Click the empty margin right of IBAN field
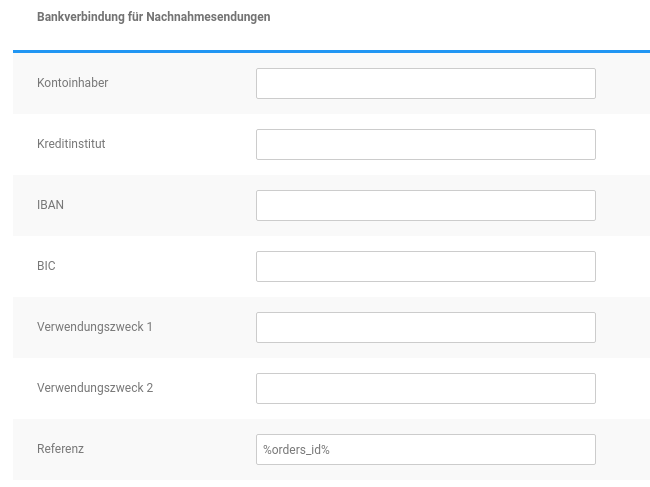The height and width of the screenshot is (487, 650). [622, 205]
